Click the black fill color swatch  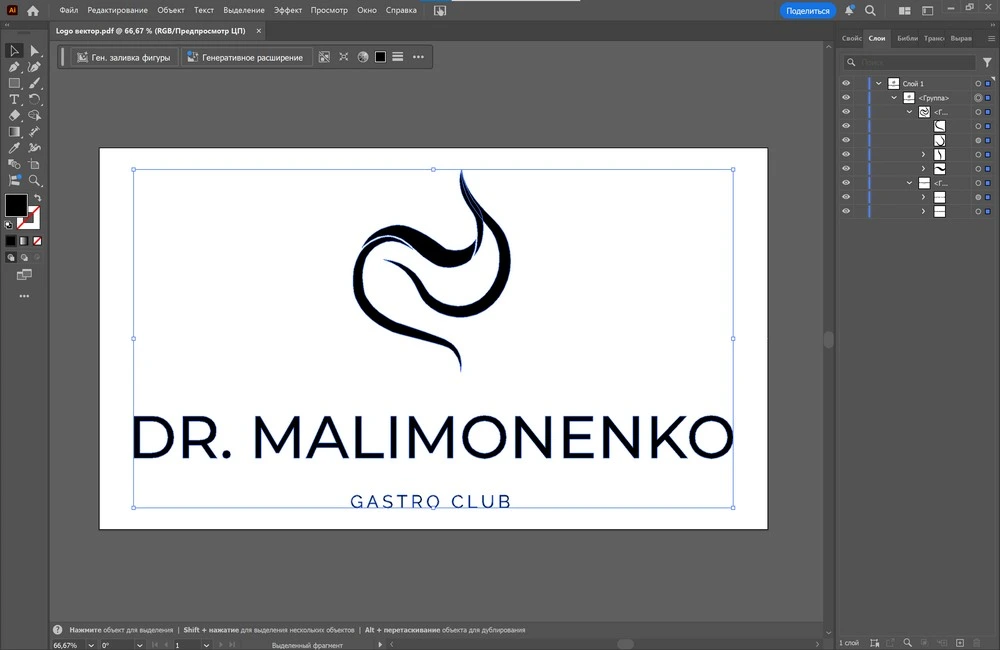16,205
